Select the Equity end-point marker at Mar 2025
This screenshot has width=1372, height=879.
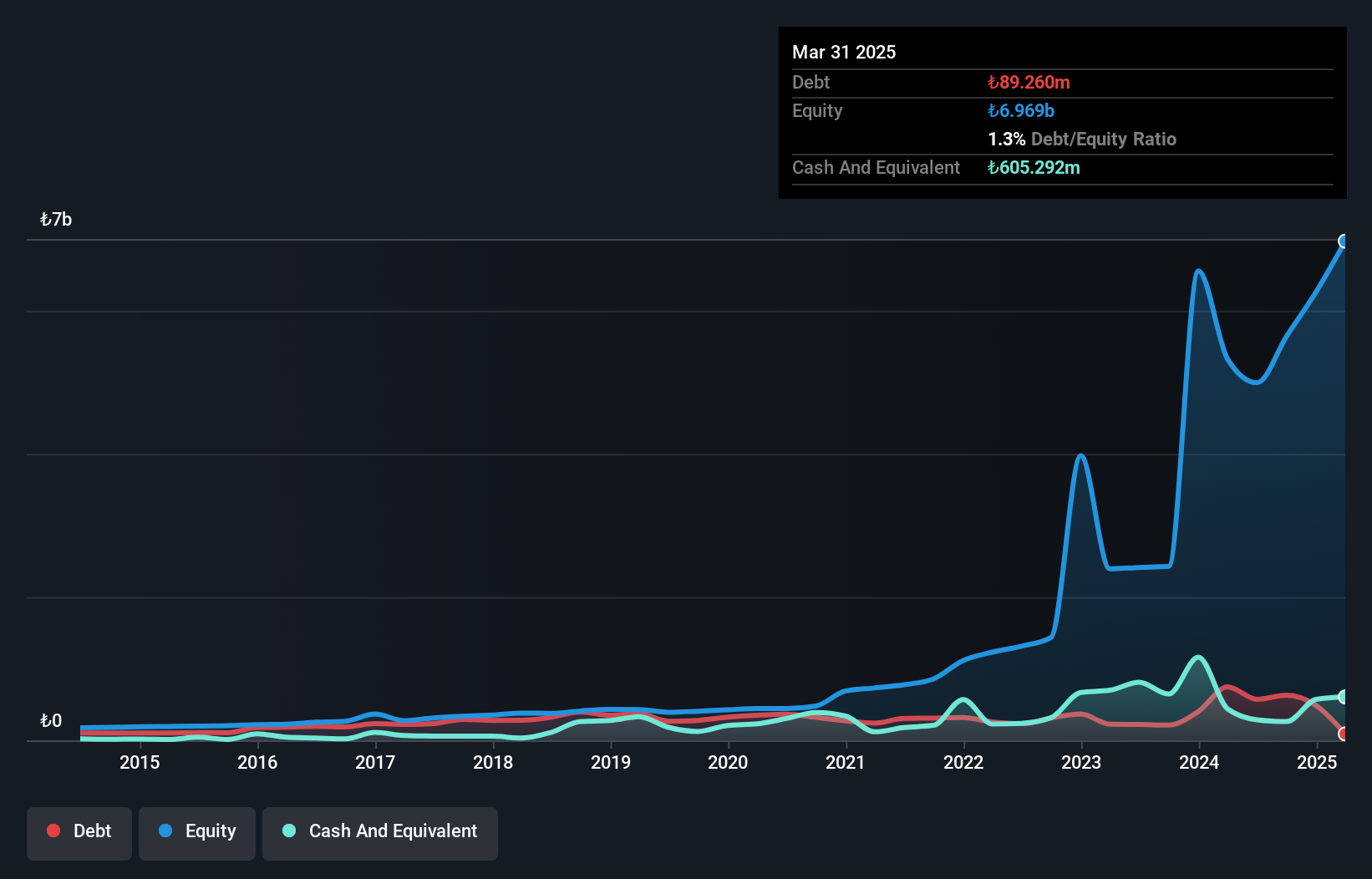coord(1344,241)
